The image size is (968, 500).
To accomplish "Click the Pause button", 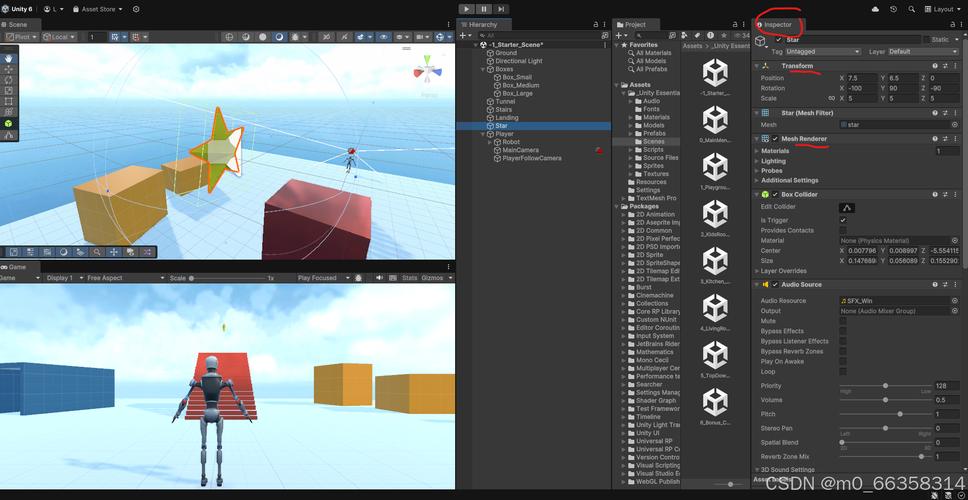I will pos(484,9).
